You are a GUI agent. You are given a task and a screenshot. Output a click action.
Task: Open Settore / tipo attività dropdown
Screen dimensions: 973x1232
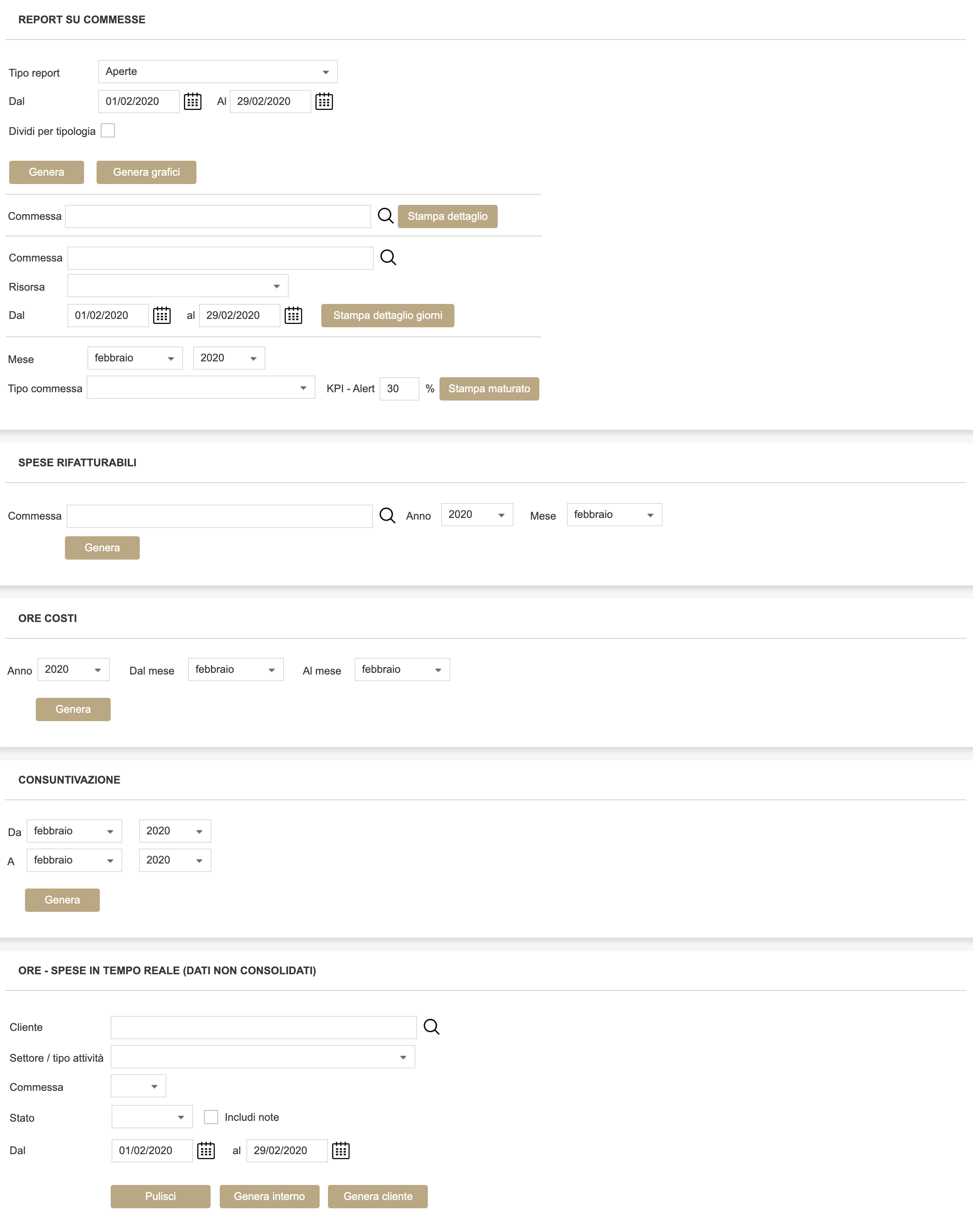coord(263,1057)
